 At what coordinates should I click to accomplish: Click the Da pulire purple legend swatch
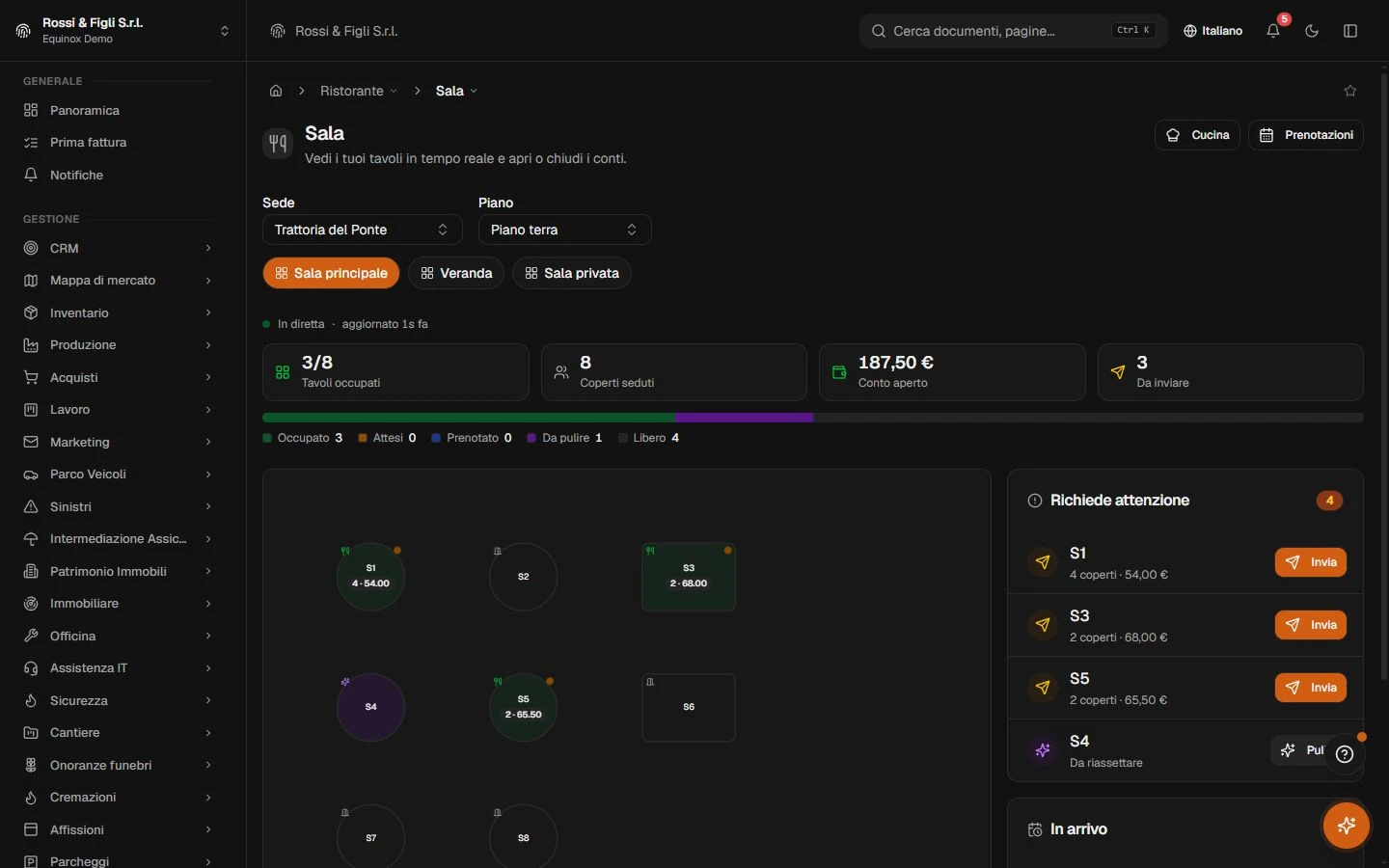pyautogui.click(x=531, y=438)
